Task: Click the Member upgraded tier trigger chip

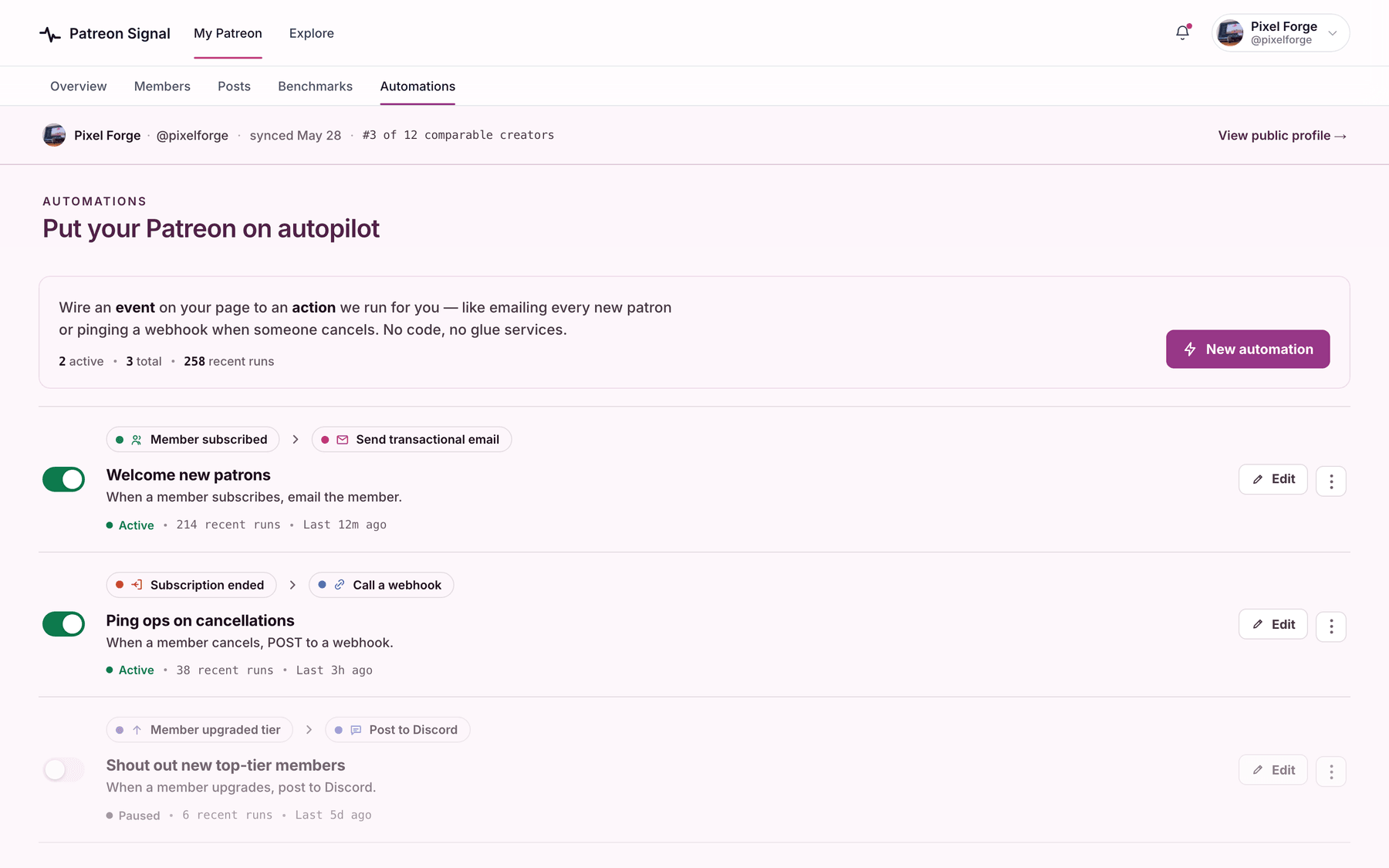Action: [200, 730]
